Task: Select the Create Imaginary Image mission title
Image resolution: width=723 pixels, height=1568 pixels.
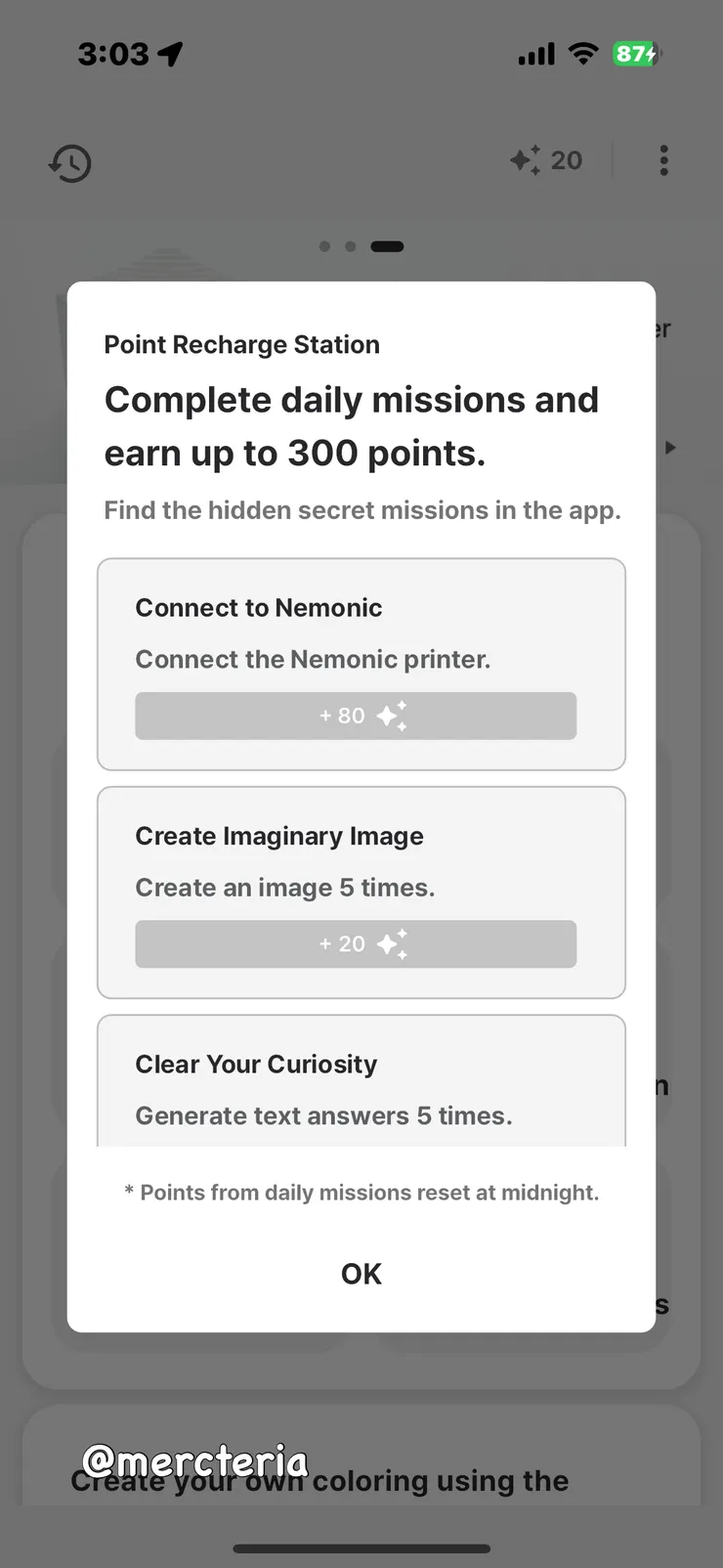Action: coord(279,837)
